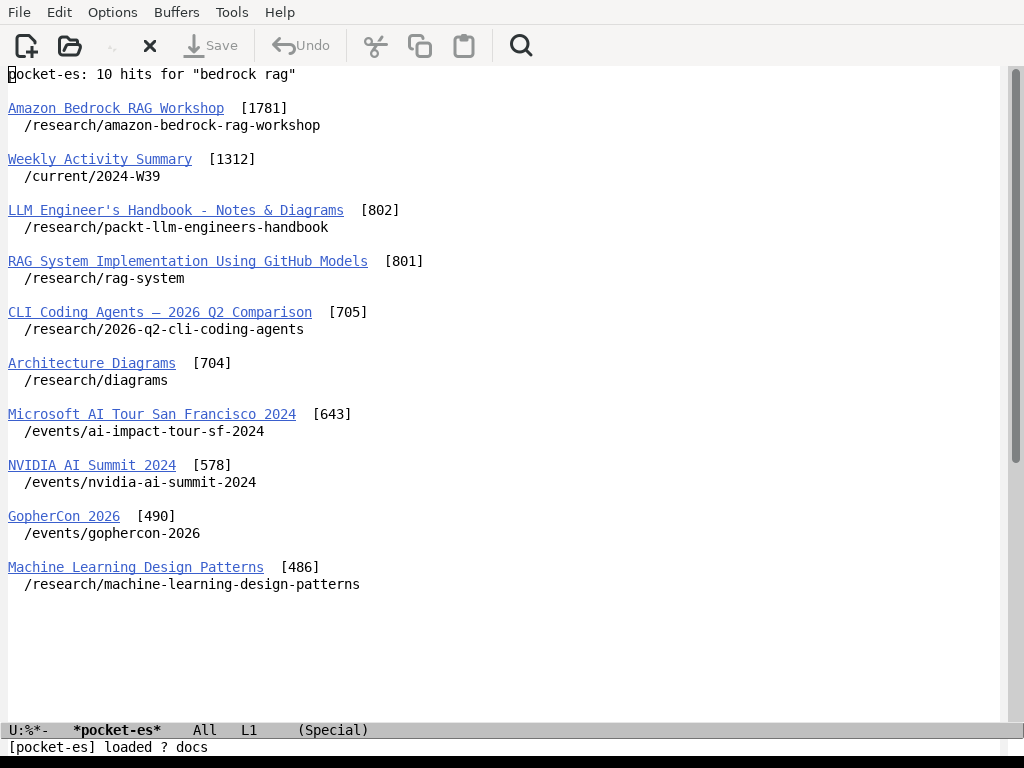1024x768 pixels.
Task: Open the Buffers menu
Action: point(176,12)
